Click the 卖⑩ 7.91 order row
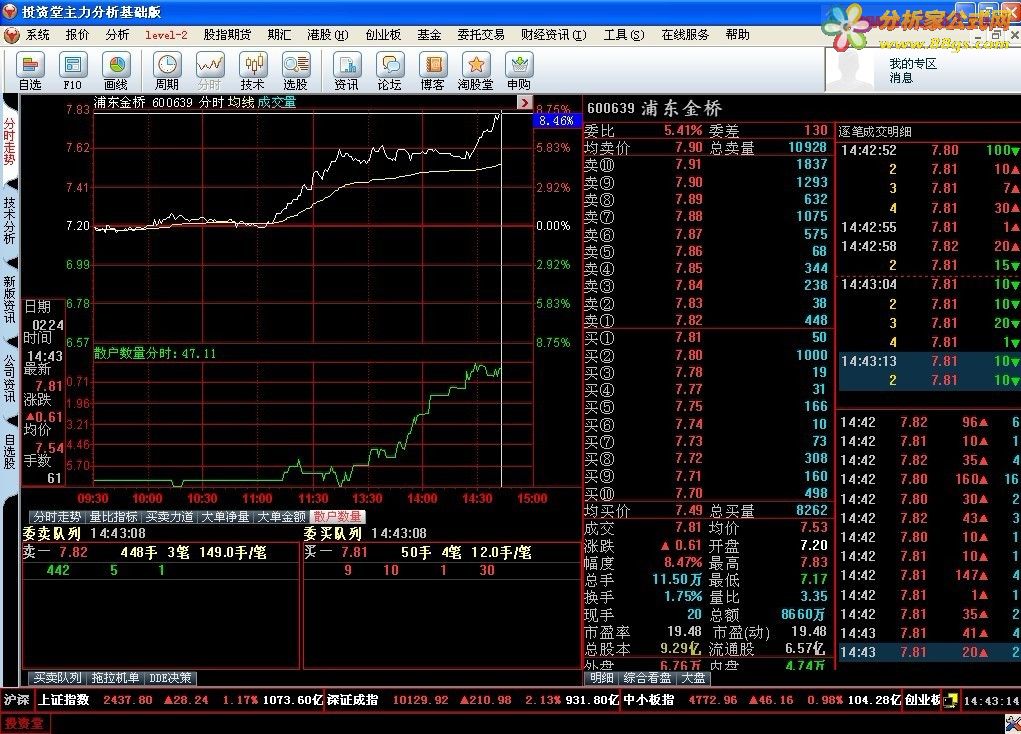The height and width of the screenshot is (734, 1021). click(x=706, y=165)
